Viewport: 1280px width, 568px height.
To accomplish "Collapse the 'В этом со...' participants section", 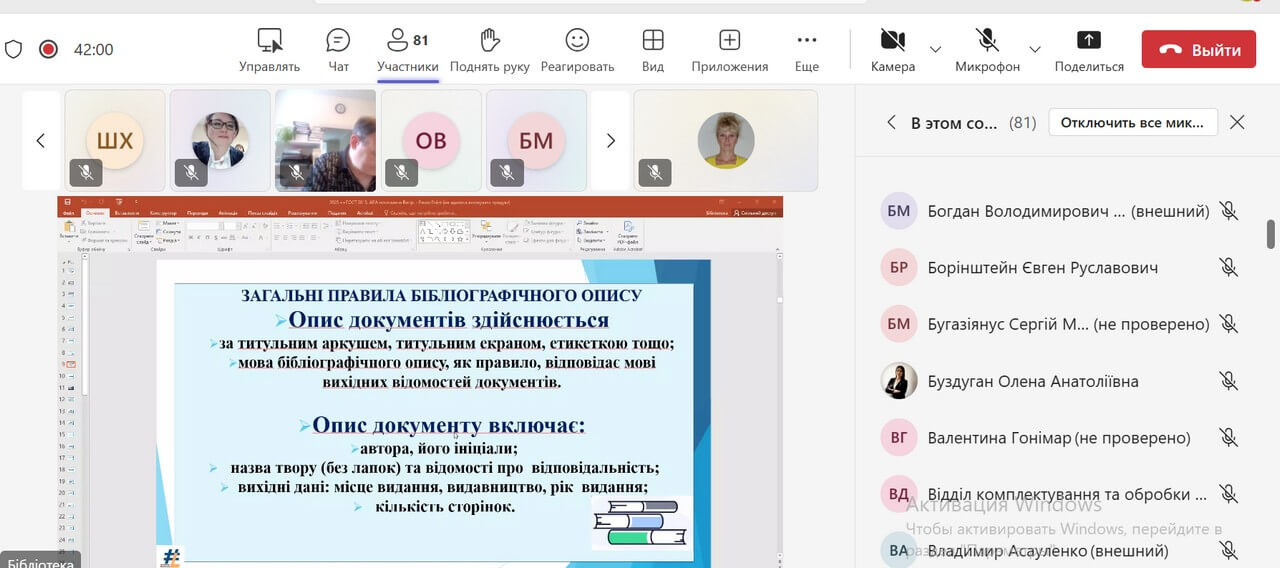I will tap(891, 123).
